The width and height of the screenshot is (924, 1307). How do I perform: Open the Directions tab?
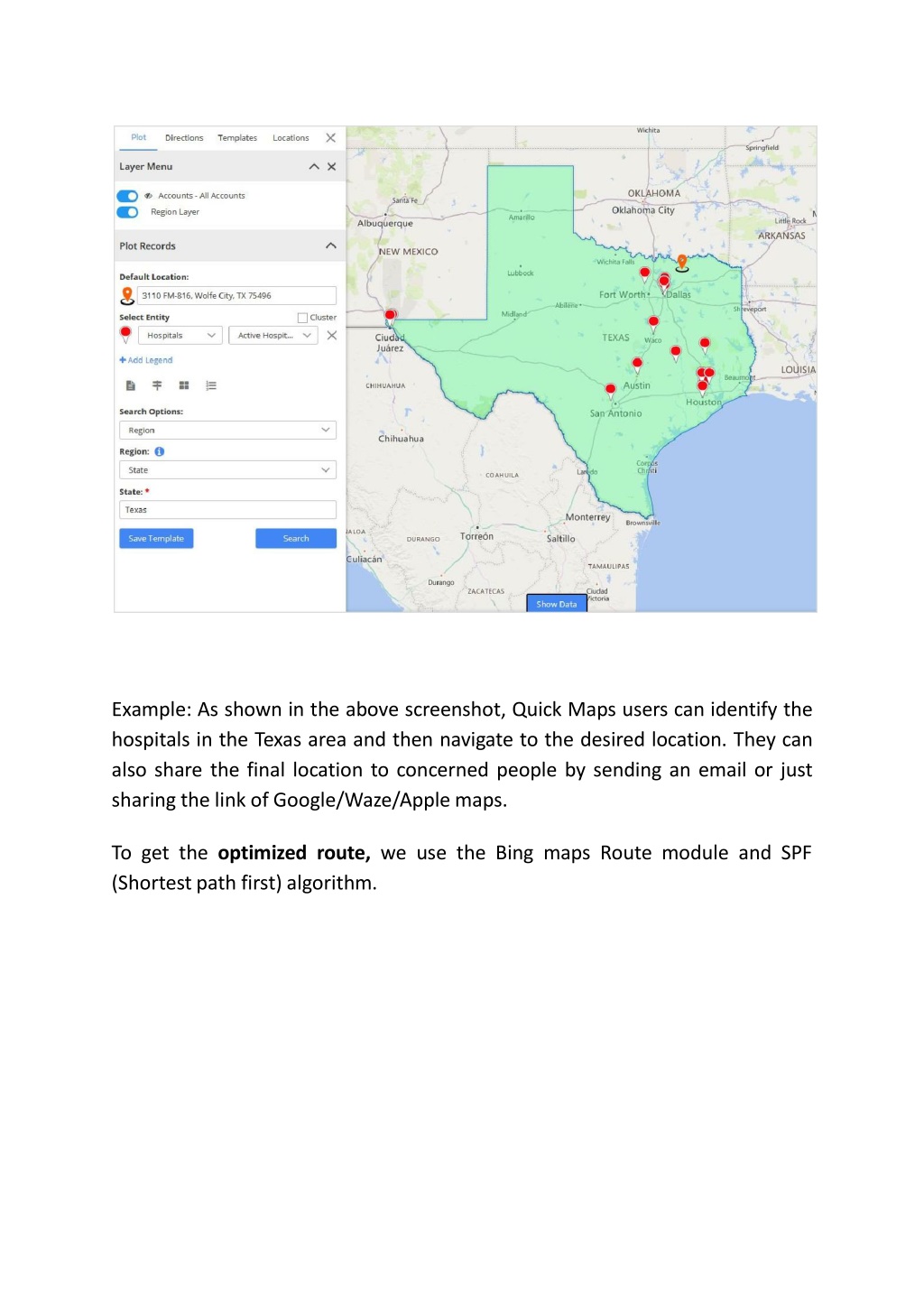point(184,138)
